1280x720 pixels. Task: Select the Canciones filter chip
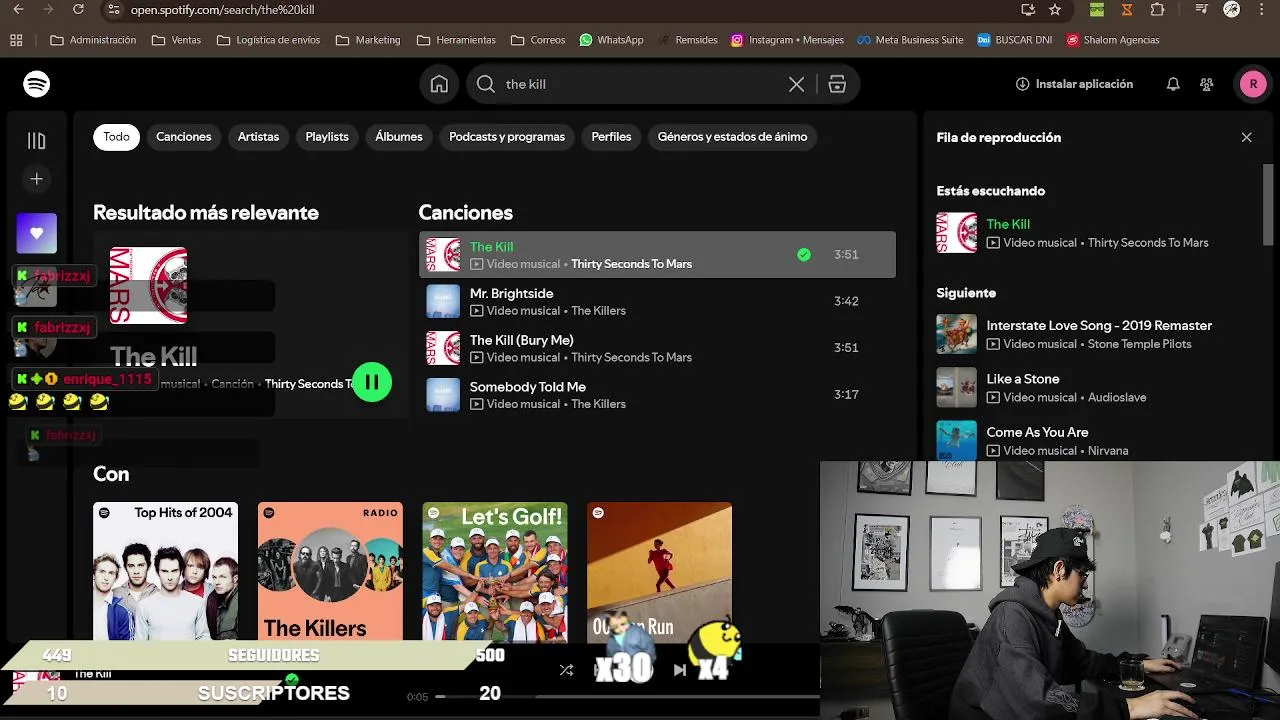click(x=184, y=137)
